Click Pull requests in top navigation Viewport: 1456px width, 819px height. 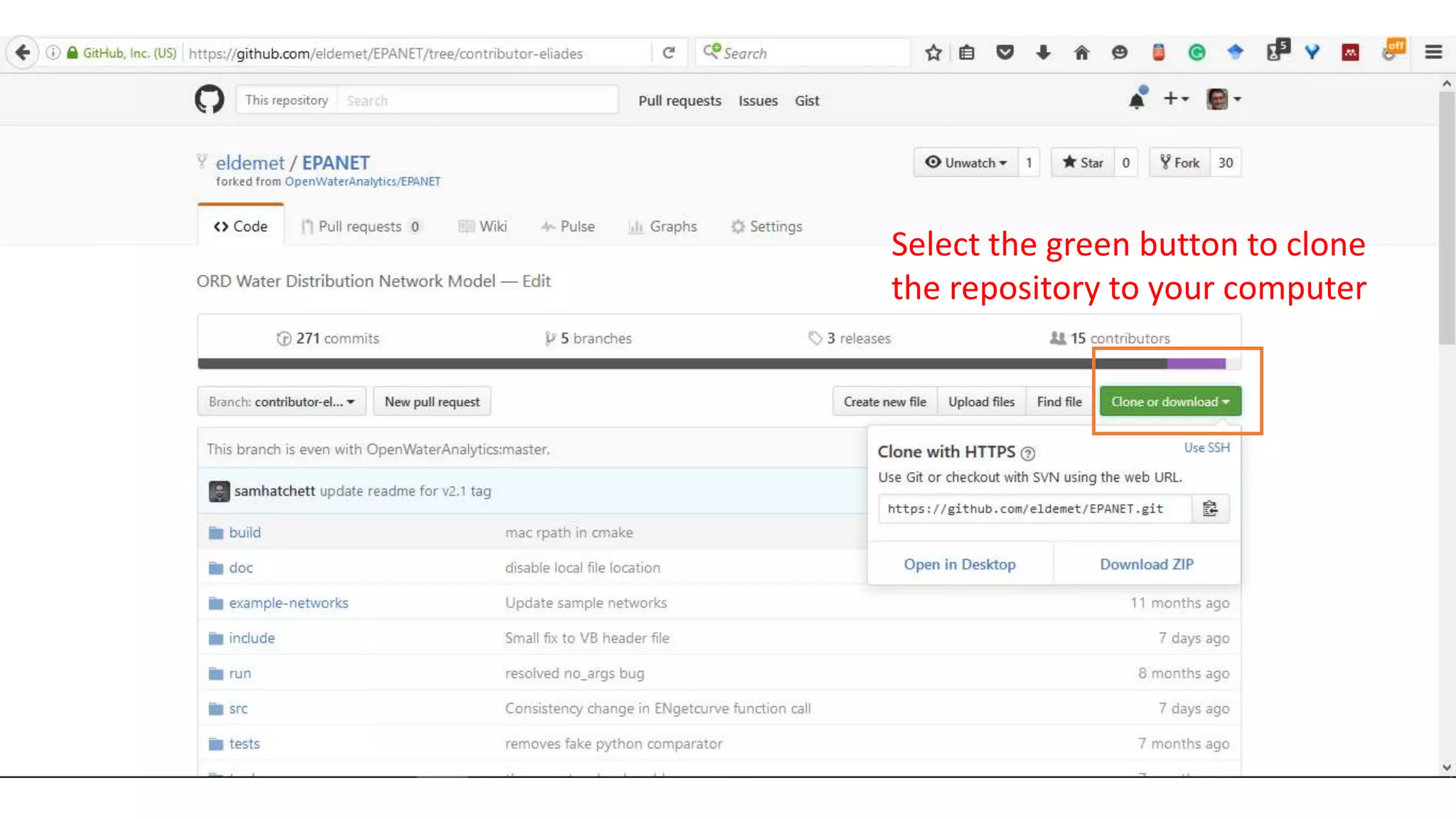(680, 101)
